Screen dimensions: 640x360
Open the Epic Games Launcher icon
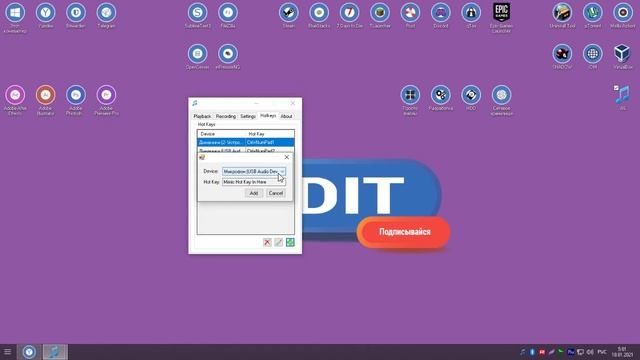coord(501,18)
